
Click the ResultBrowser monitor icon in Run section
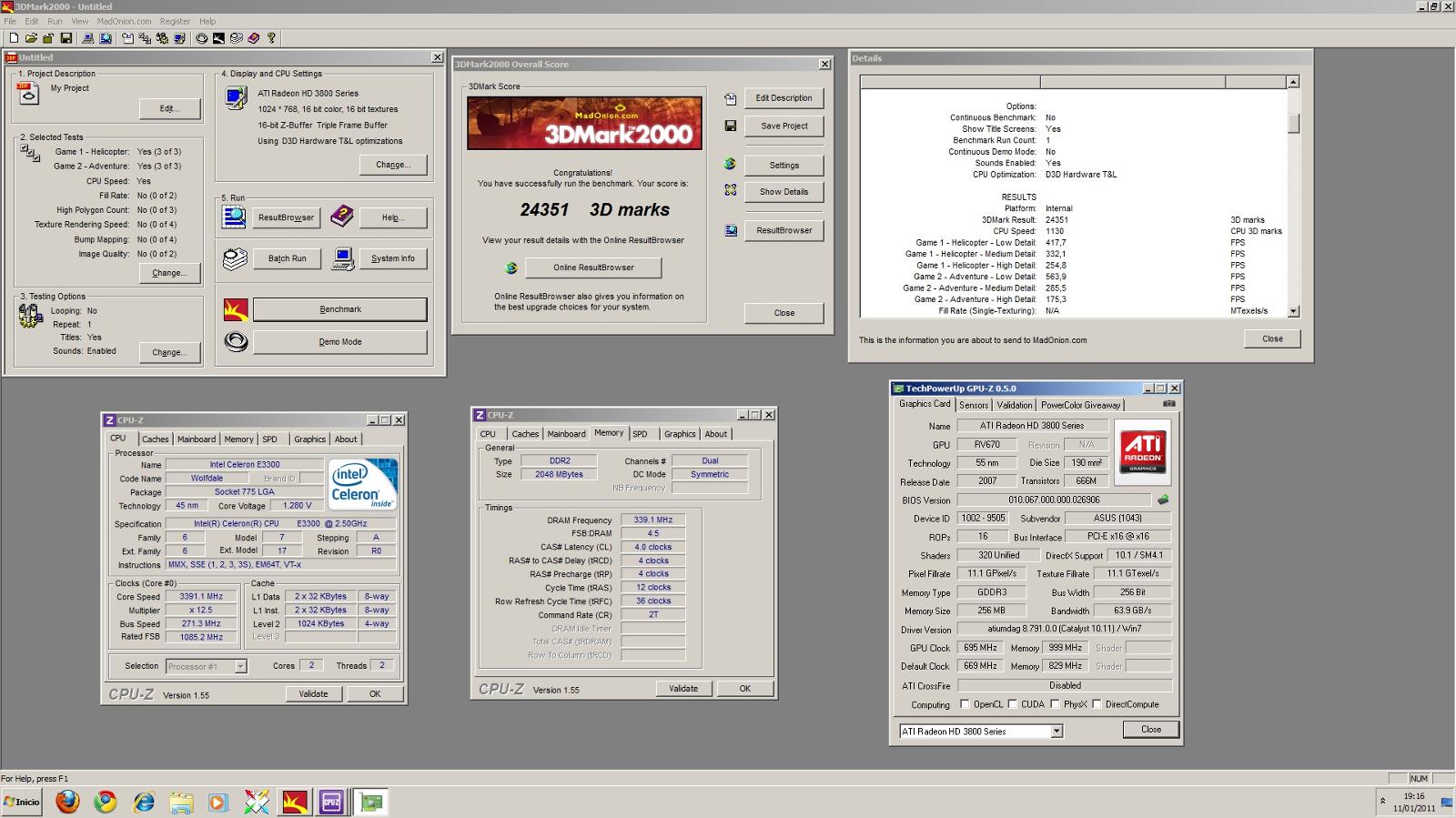pyautogui.click(x=234, y=217)
